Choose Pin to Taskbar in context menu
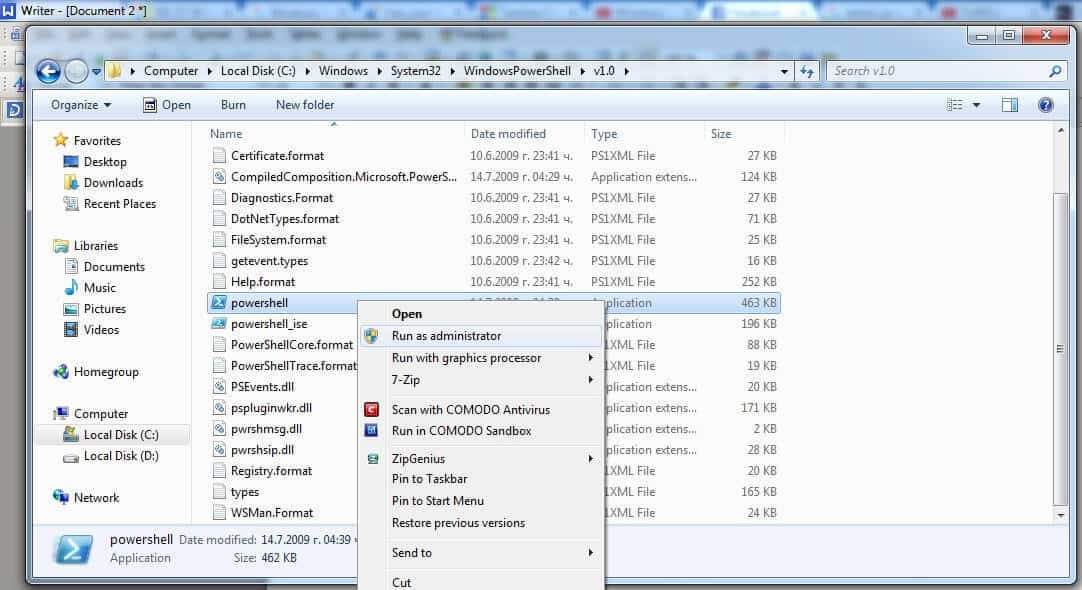Viewport: 1082px width, 590px height. point(481,479)
